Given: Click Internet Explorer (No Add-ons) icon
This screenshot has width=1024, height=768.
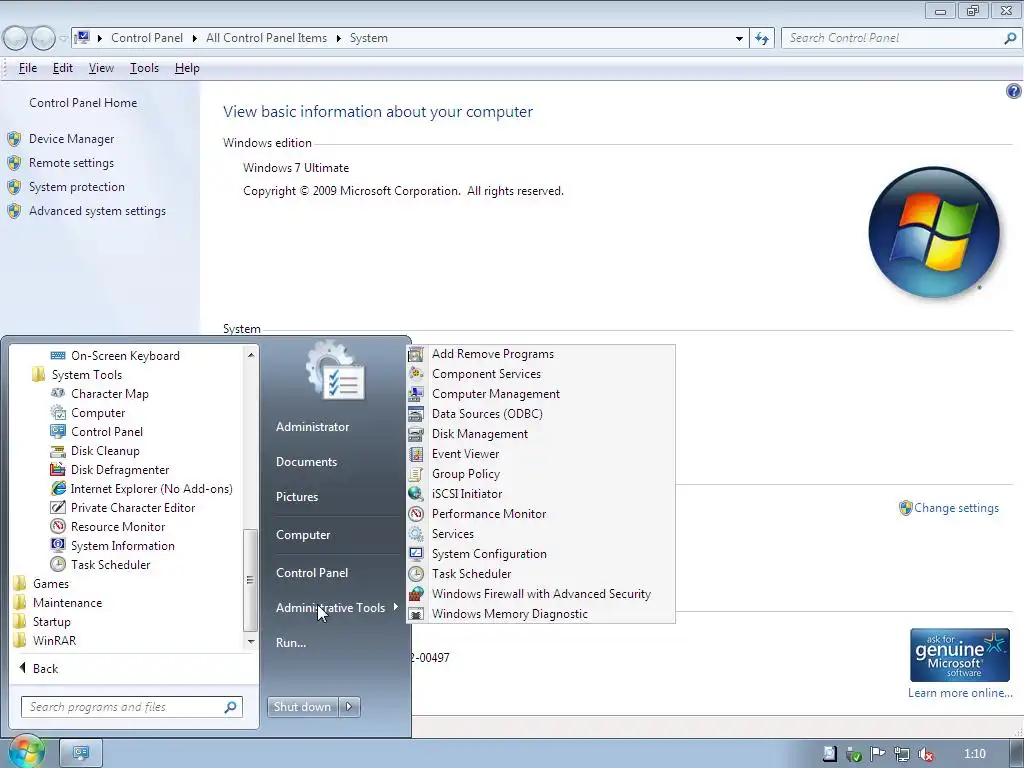Looking at the screenshot, I should click(58, 488).
